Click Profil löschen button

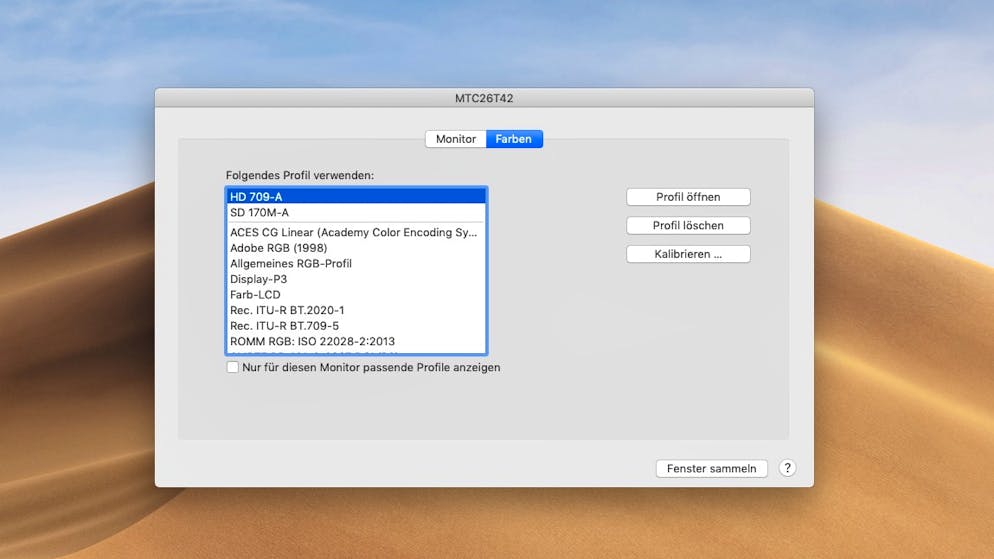coord(688,226)
